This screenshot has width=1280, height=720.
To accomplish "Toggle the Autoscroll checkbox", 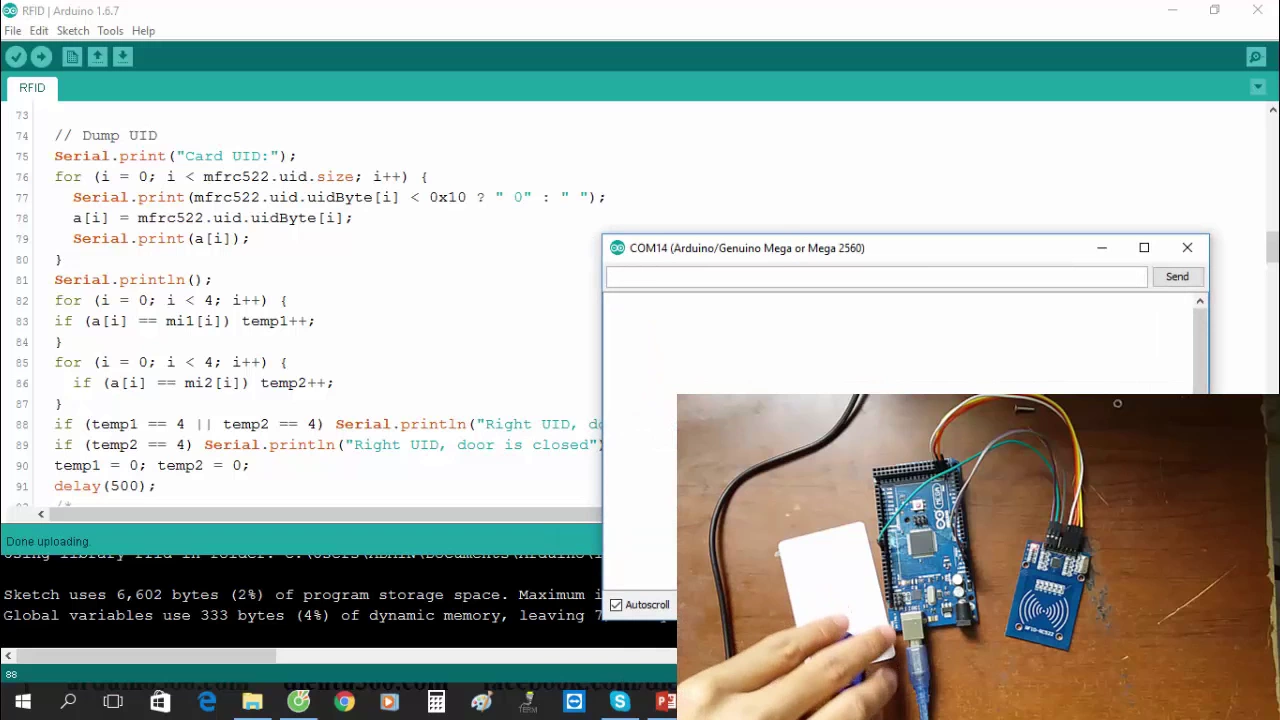I will (x=616, y=605).
